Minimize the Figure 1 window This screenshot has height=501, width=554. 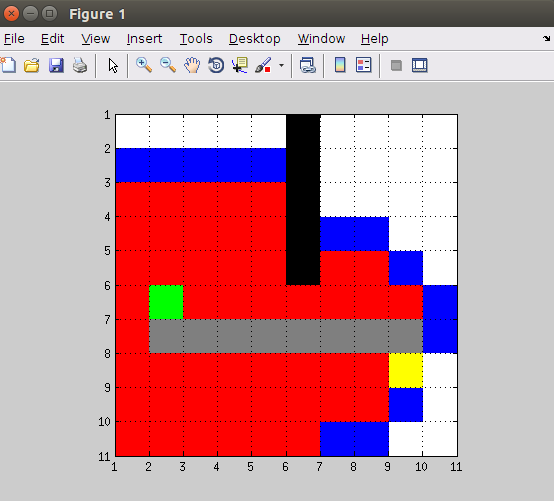tap(30, 14)
